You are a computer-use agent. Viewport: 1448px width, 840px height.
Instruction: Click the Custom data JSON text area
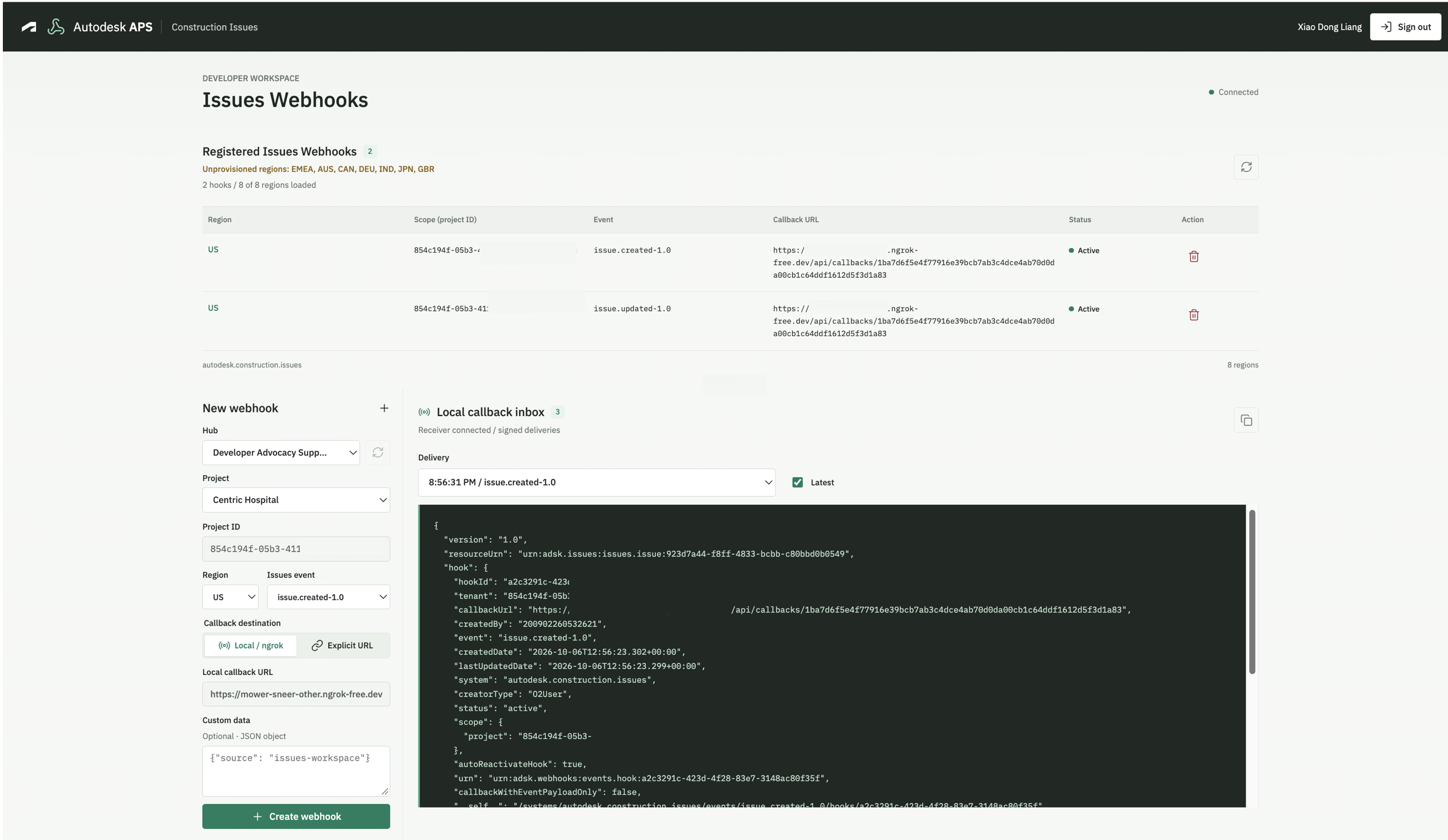296,771
